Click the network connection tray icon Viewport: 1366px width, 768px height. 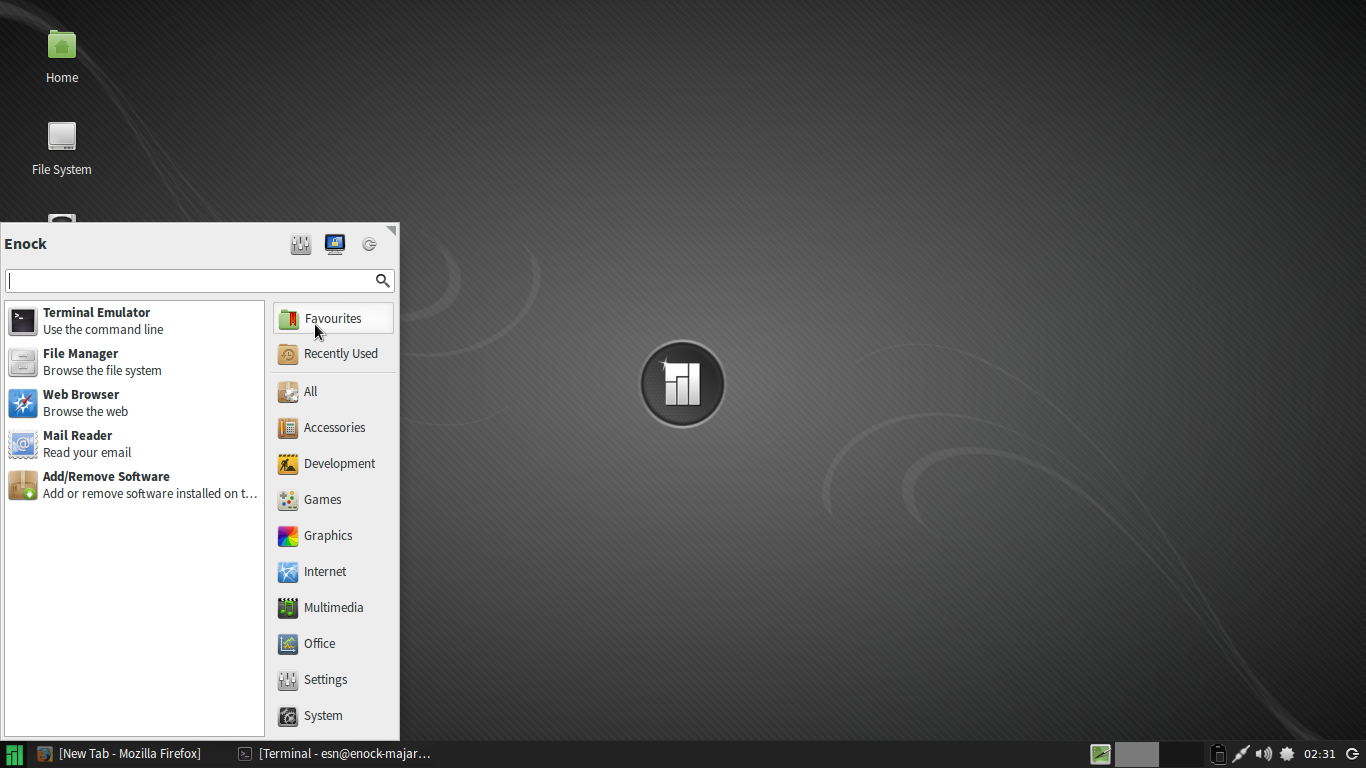point(1241,754)
